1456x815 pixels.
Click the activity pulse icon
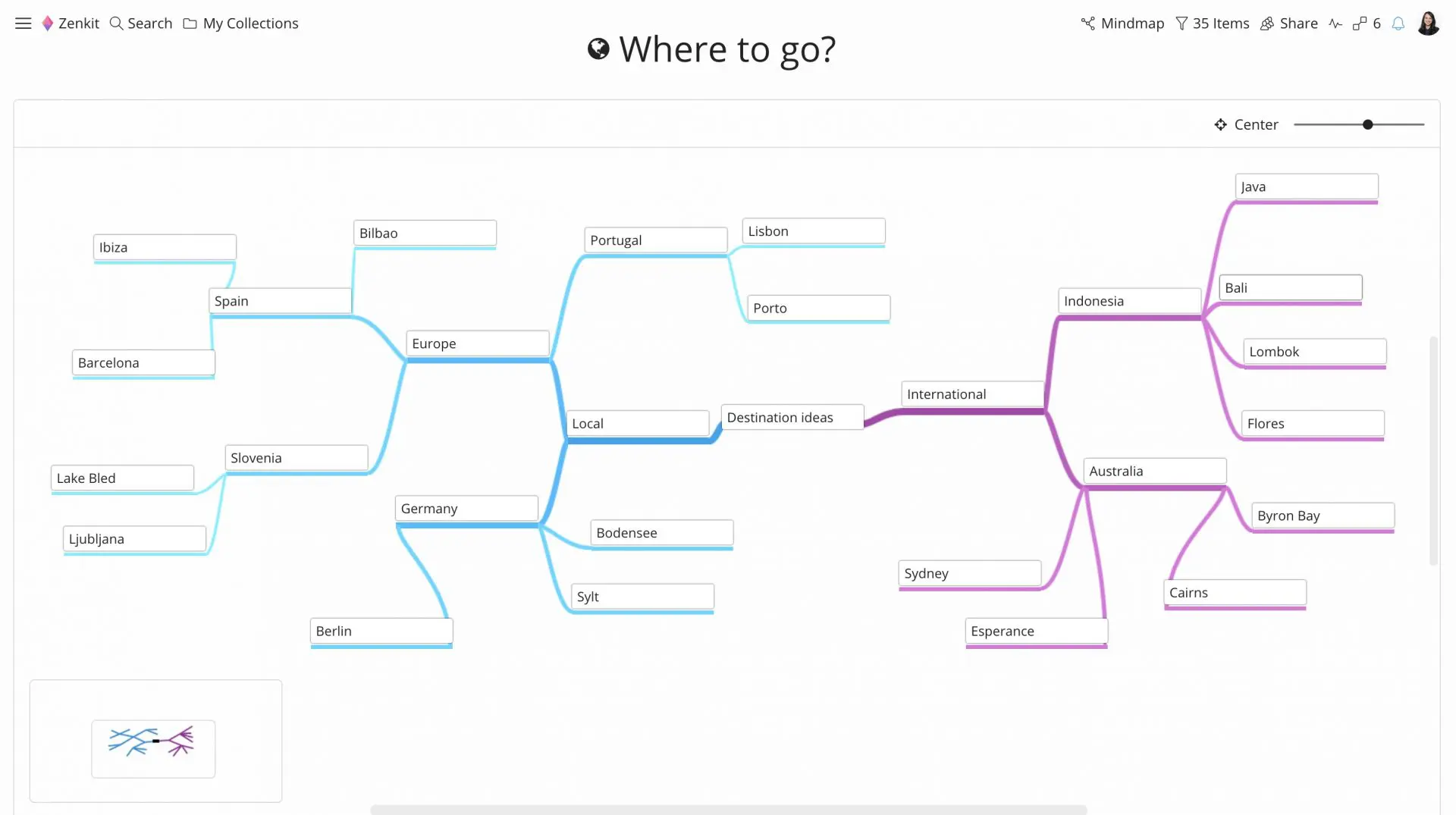pos(1335,24)
